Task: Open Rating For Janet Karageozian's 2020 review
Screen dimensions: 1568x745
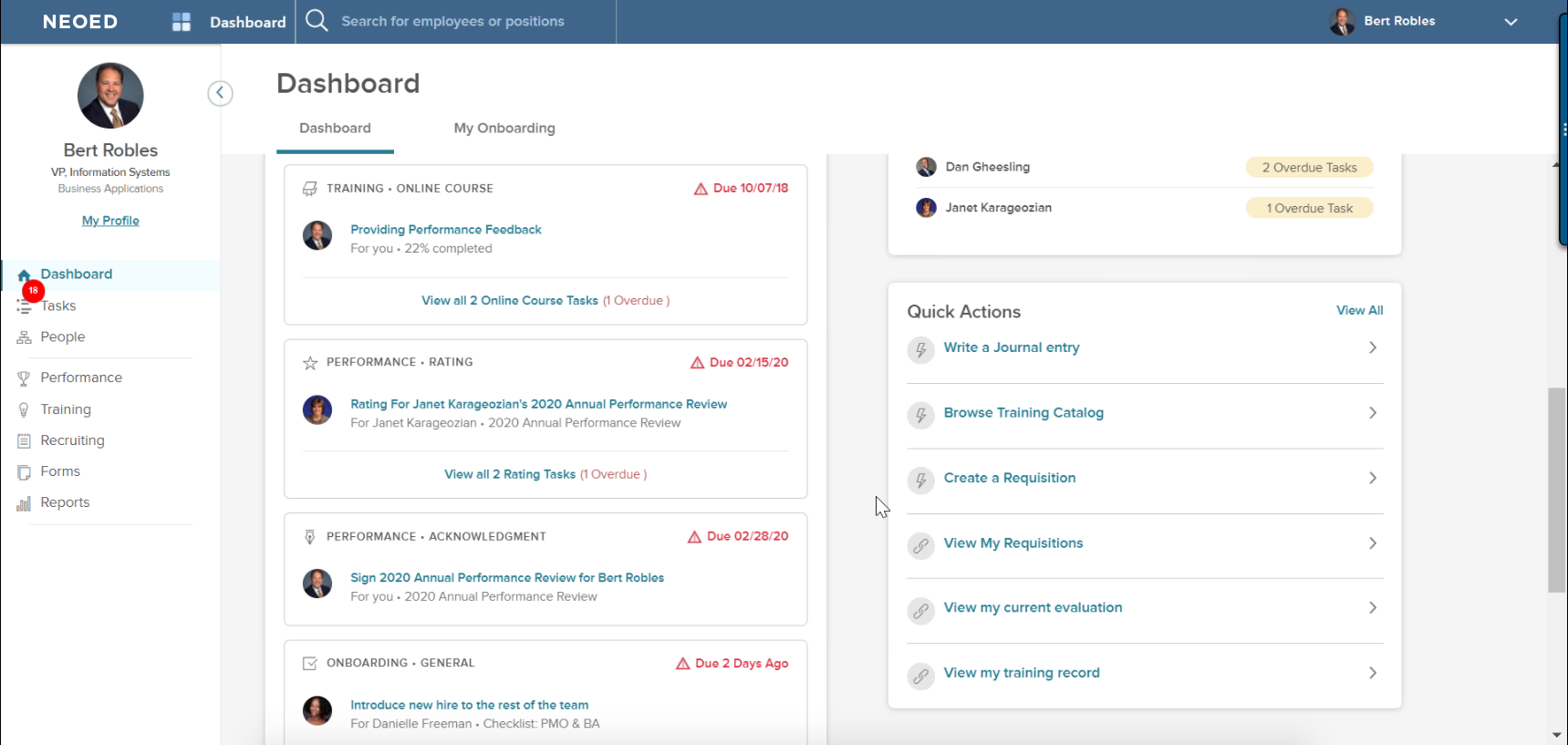Action: coord(539,404)
